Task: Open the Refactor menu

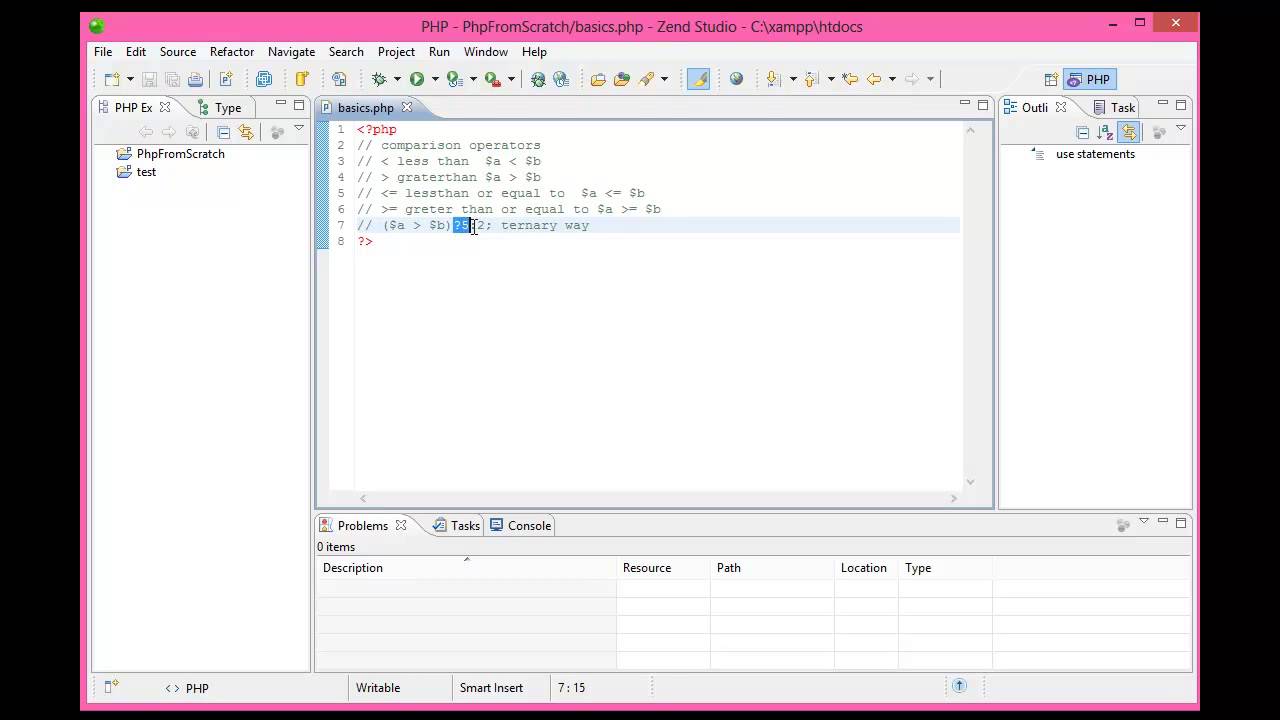Action: pyautogui.click(x=232, y=51)
